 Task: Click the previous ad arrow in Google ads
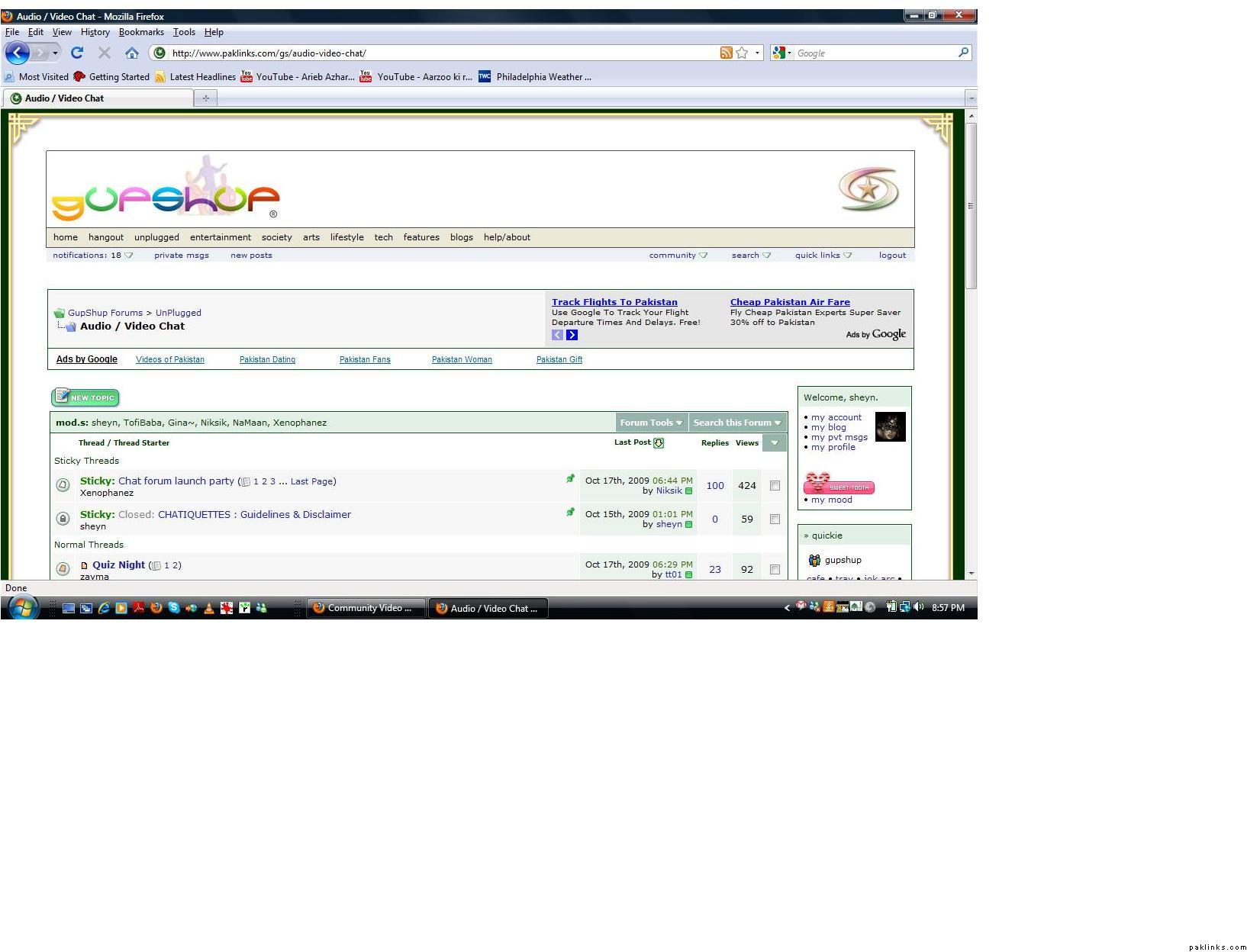click(557, 335)
